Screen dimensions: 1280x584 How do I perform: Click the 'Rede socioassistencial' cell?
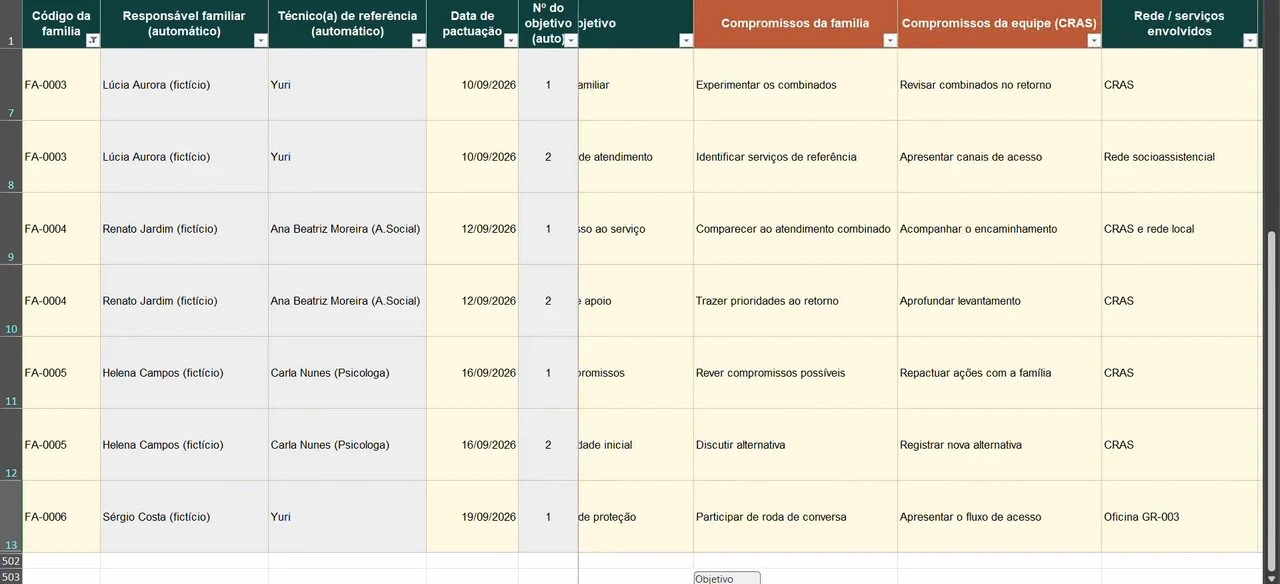[x=1180, y=157]
